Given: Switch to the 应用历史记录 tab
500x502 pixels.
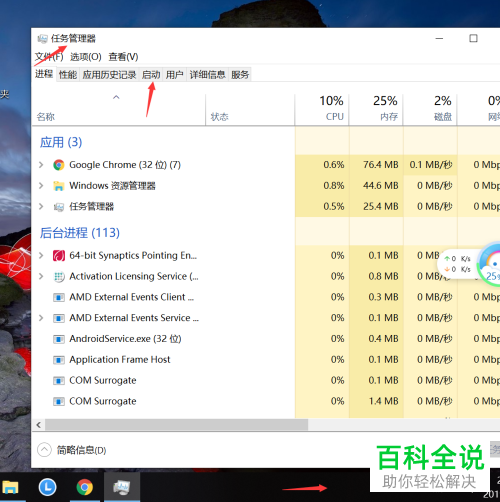Looking at the screenshot, I should 109,75.
